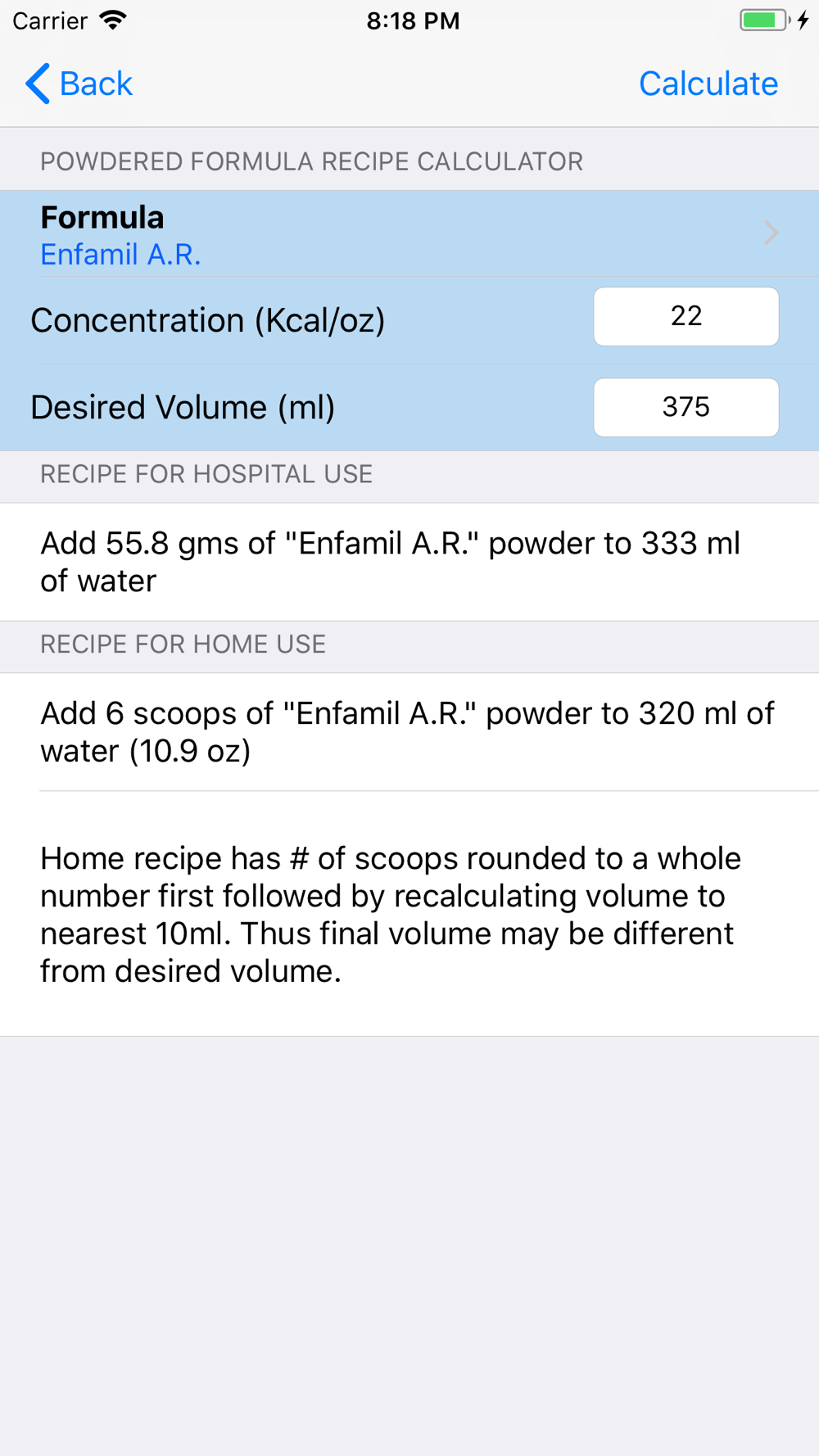Click Calculate to compute the recipe
This screenshot has height=1456, width=819.
click(708, 84)
